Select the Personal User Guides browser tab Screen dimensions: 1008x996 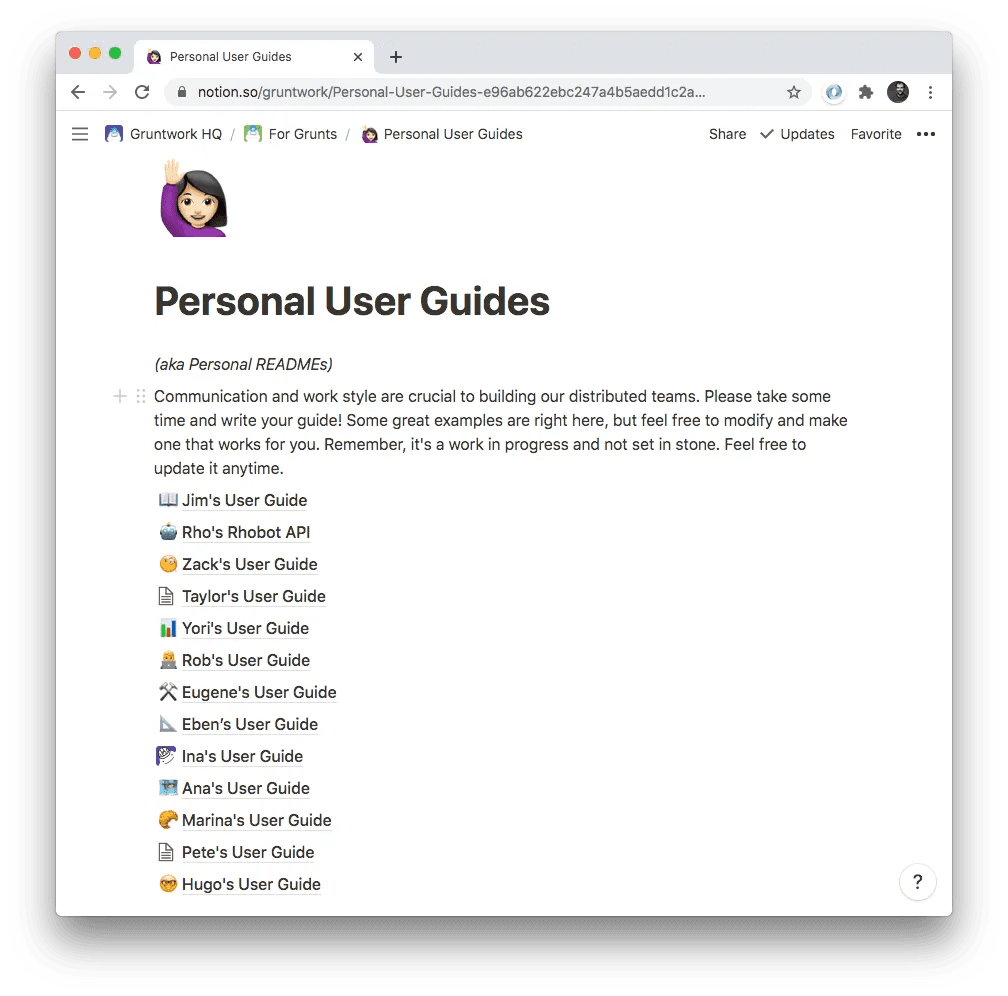pyautogui.click(x=255, y=57)
